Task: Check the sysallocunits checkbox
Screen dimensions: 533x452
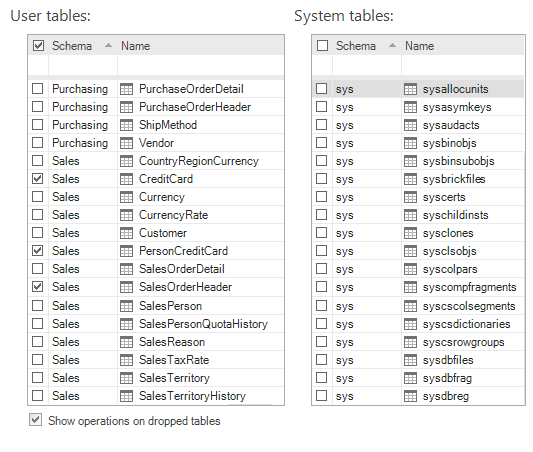Action: 322,89
